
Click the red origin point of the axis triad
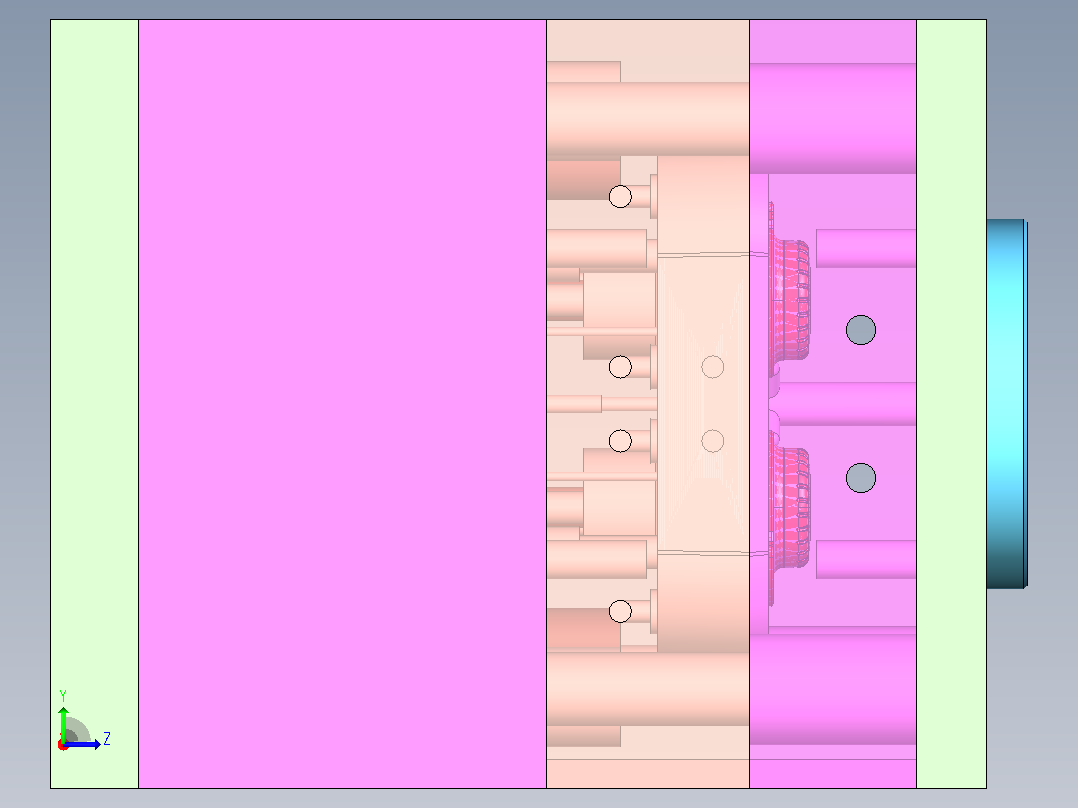click(x=63, y=745)
